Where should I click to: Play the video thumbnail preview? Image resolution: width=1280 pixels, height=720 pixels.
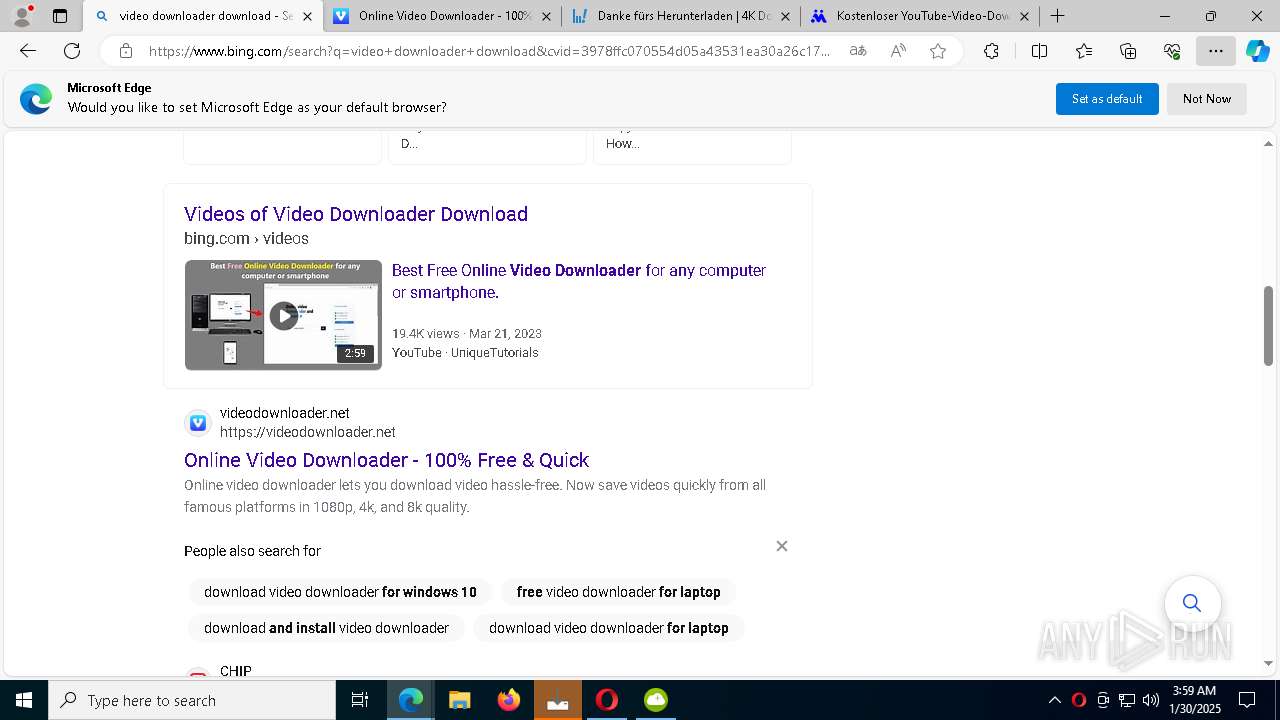[283, 315]
